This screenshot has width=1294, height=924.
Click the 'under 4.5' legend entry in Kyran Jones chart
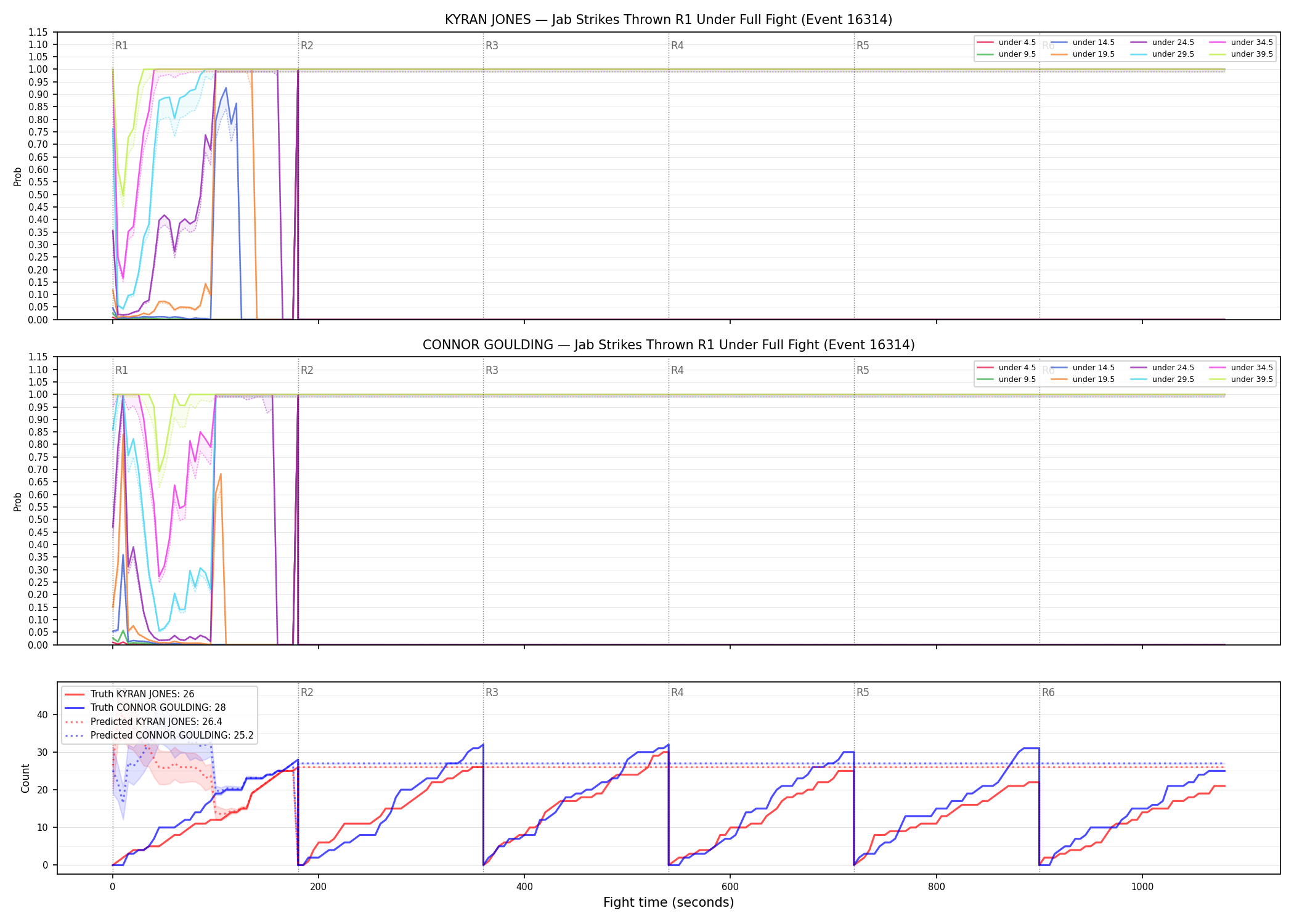[1006, 43]
